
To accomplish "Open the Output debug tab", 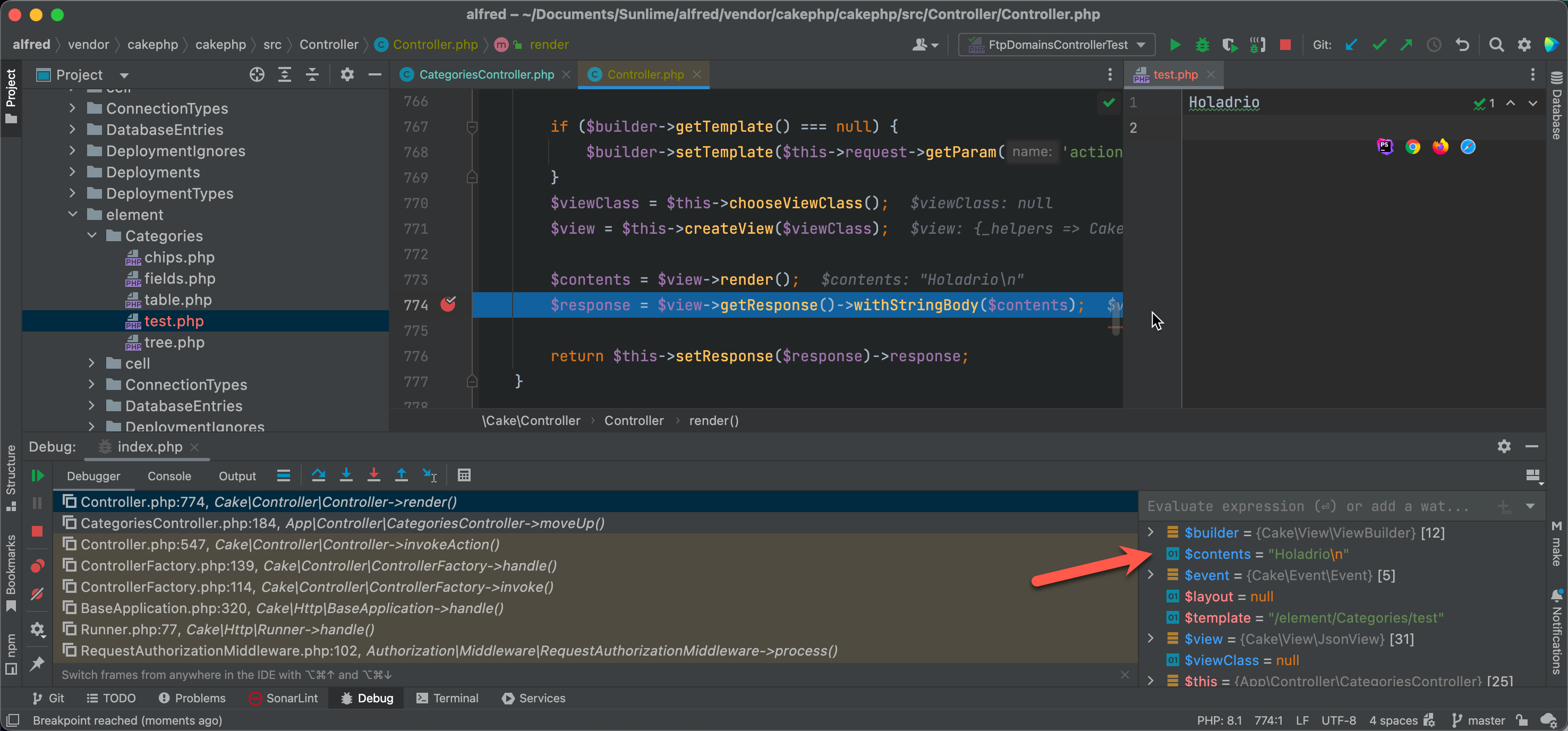I will [x=237, y=476].
